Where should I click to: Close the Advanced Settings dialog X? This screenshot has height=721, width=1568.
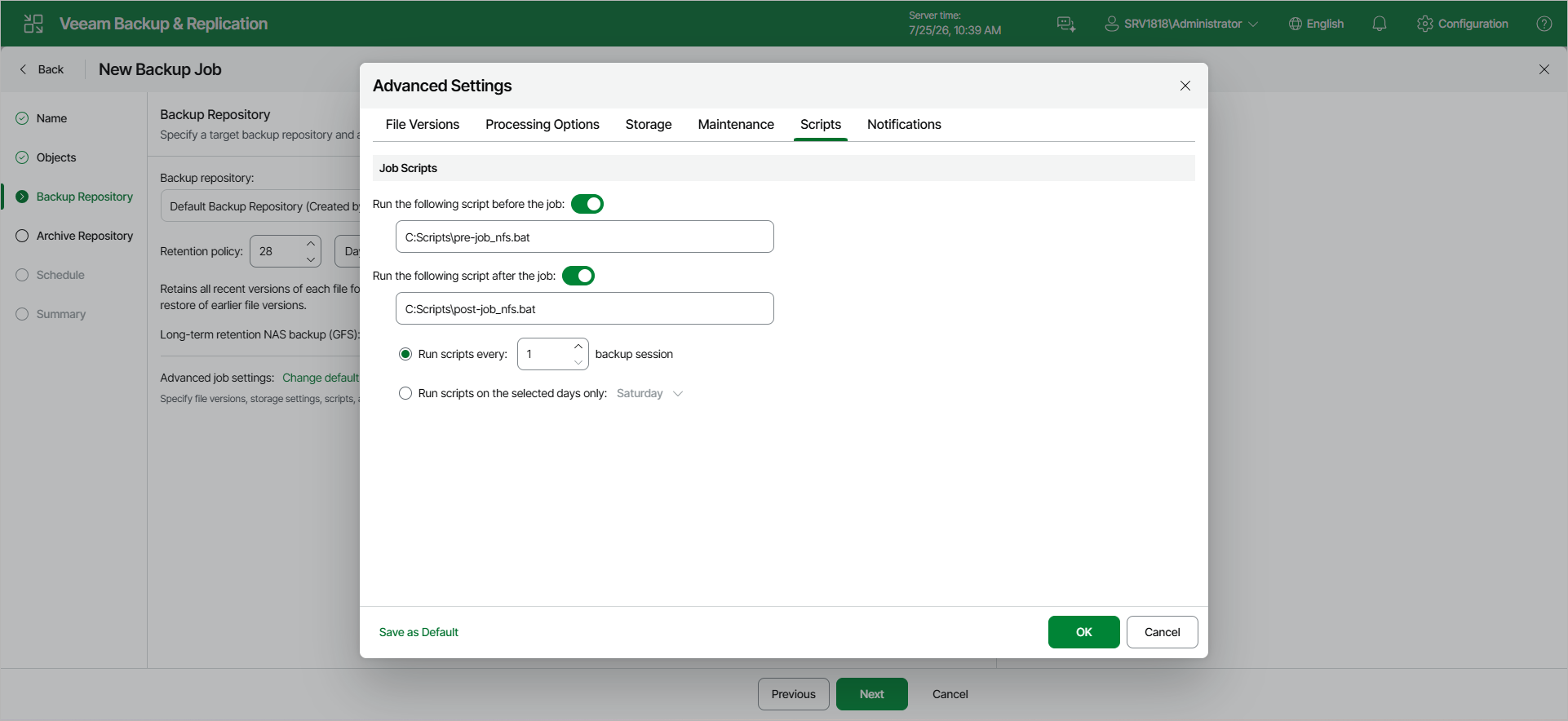coord(1185,86)
